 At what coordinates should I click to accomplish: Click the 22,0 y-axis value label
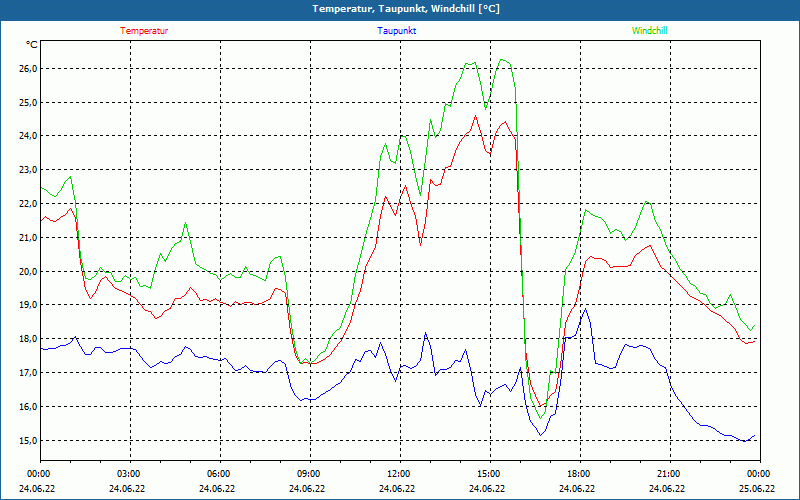[26, 204]
